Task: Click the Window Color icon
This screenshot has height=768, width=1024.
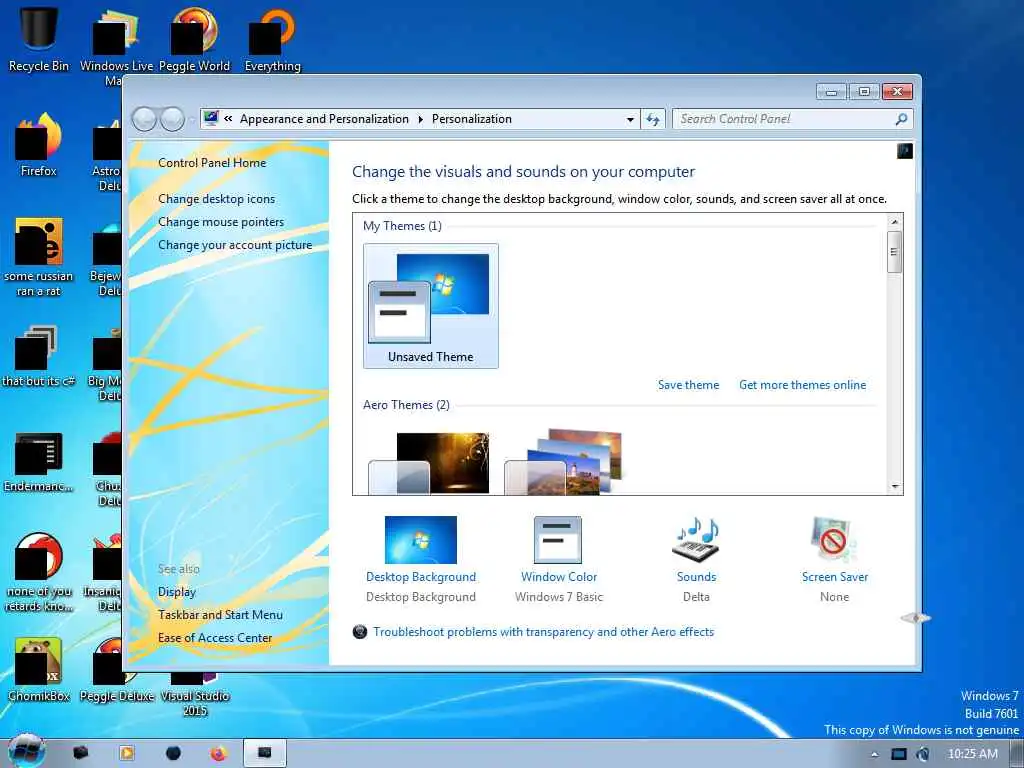Action: (x=558, y=539)
